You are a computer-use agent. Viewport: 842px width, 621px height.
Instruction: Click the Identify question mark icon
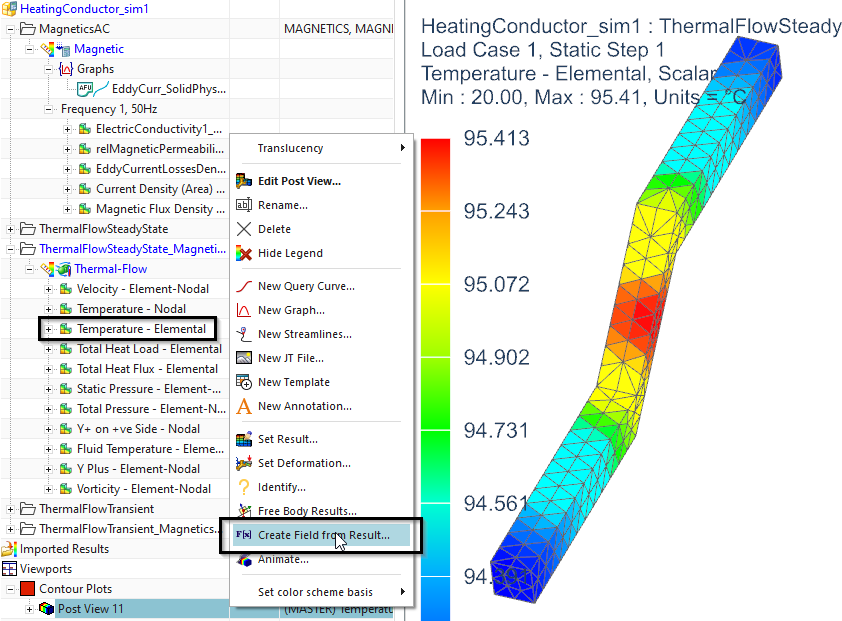[243, 487]
